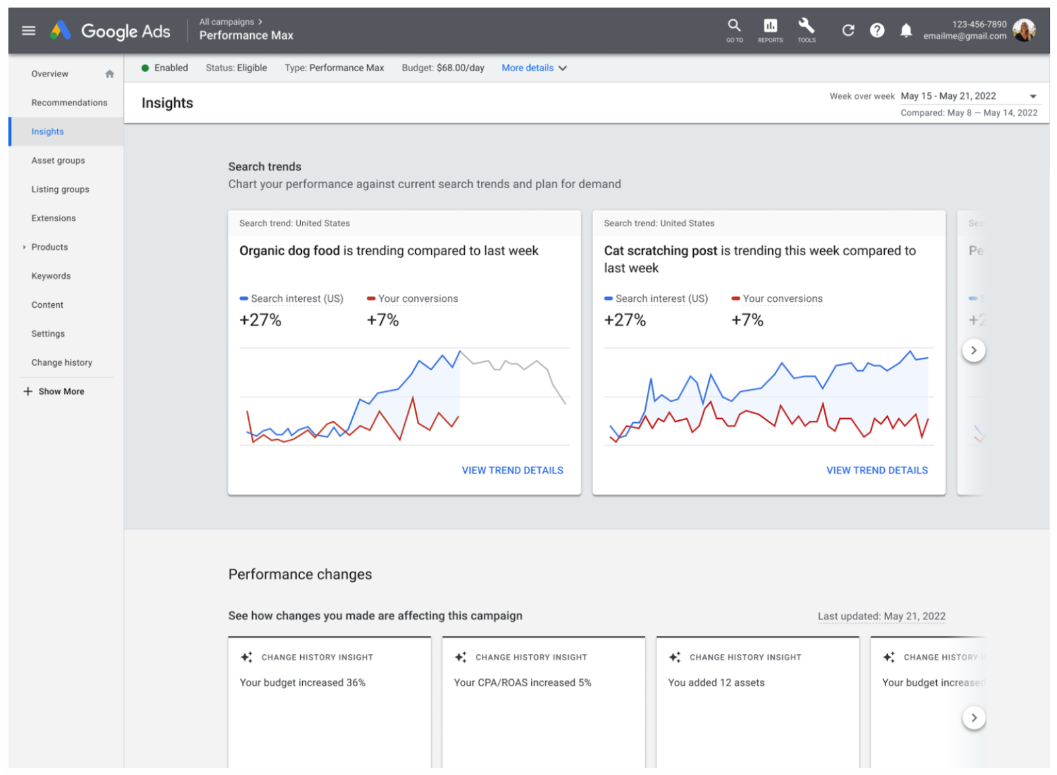Screen dimensions: 1057x775
Task: Expand the More details dropdown
Action: click(534, 68)
